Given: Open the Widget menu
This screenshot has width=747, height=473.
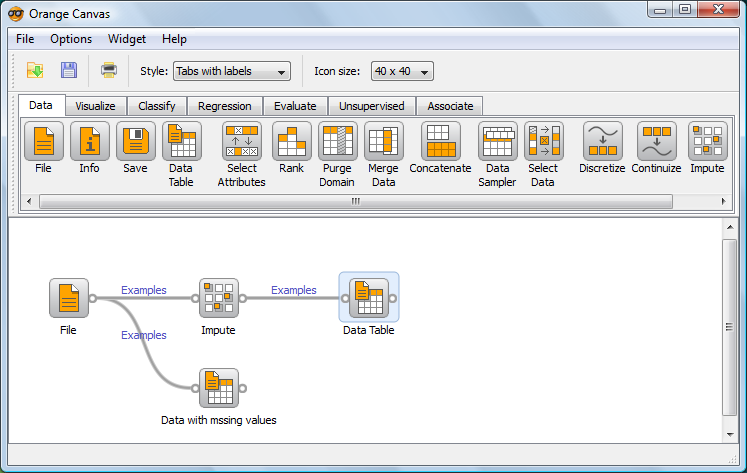Looking at the screenshot, I should coord(127,39).
